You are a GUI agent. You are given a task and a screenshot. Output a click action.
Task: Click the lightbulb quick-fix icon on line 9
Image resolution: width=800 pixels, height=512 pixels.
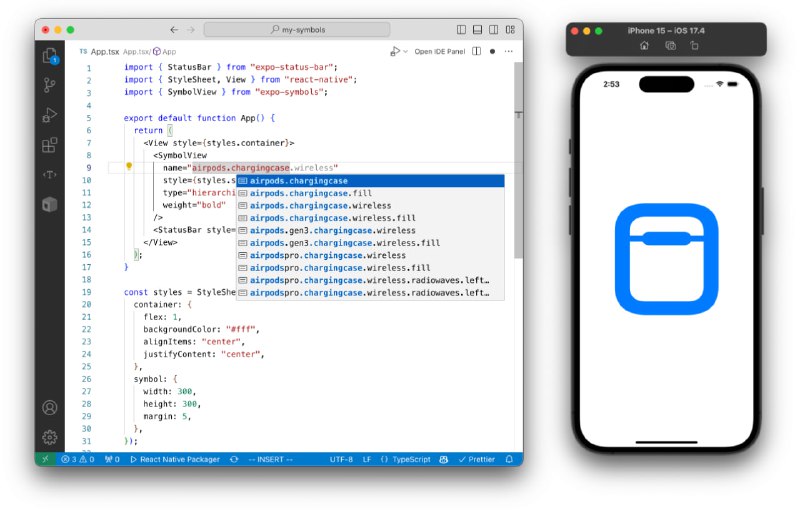(129, 166)
